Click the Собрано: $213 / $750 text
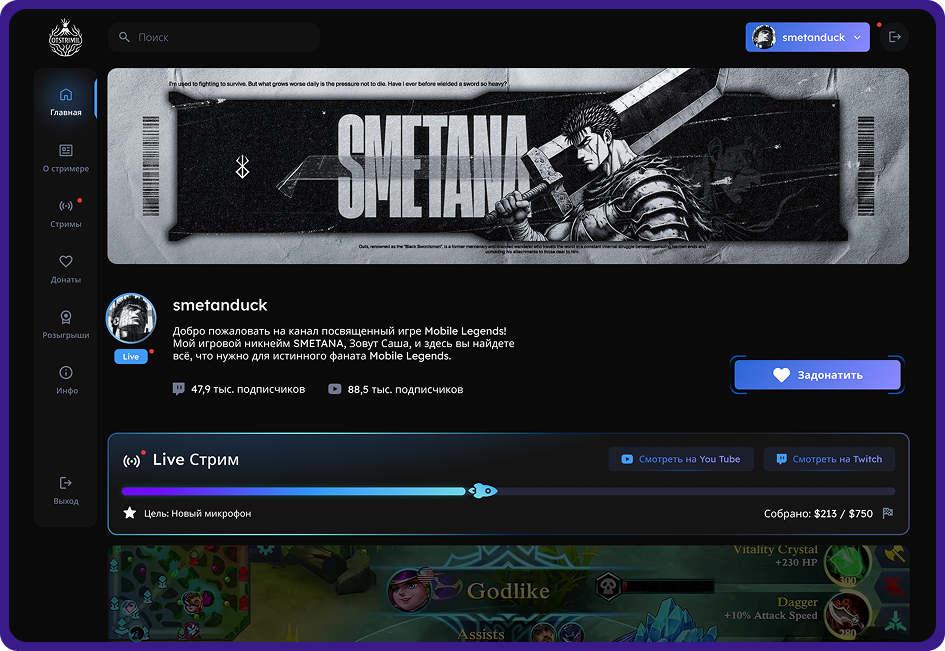Screen dimensions: 945x651 coord(818,514)
